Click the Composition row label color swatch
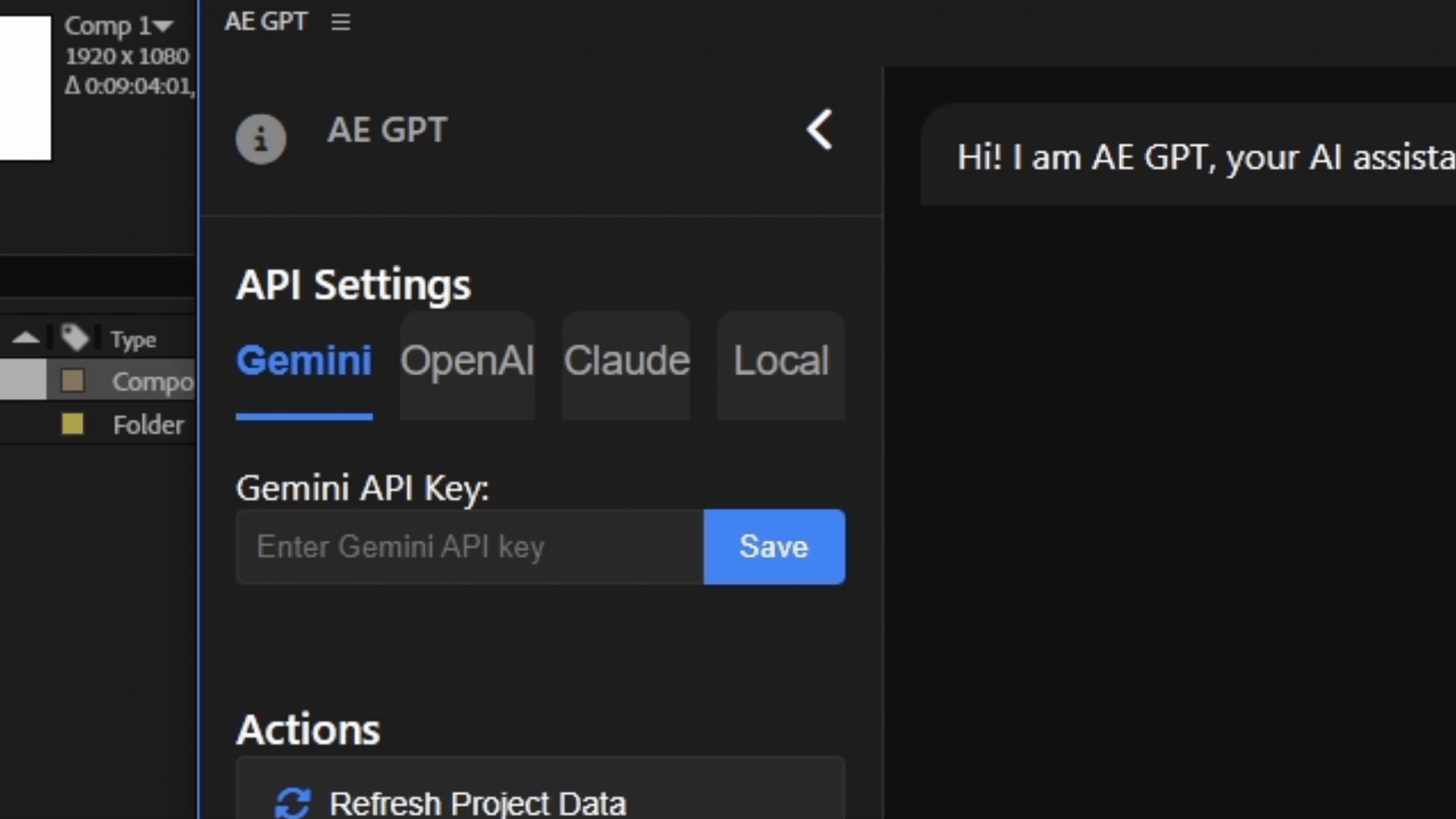The image size is (1456, 819). 73,381
